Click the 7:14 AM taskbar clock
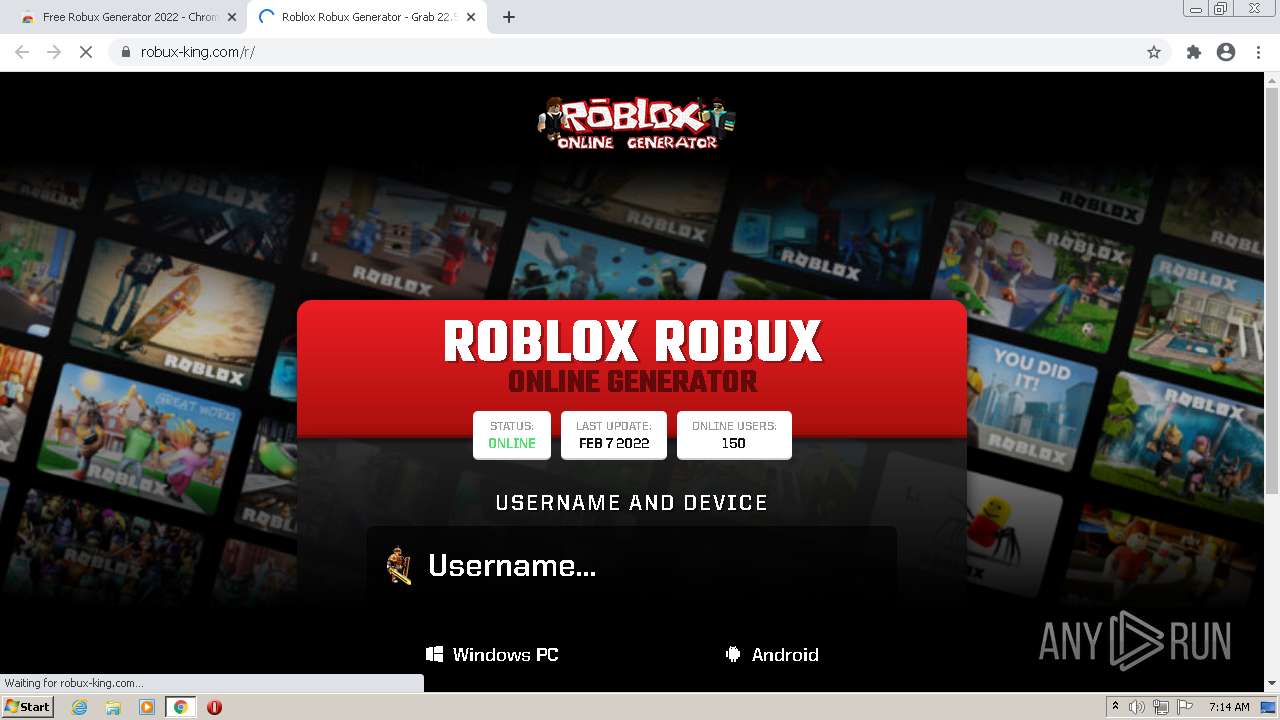The height and width of the screenshot is (720, 1280). point(1229,707)
